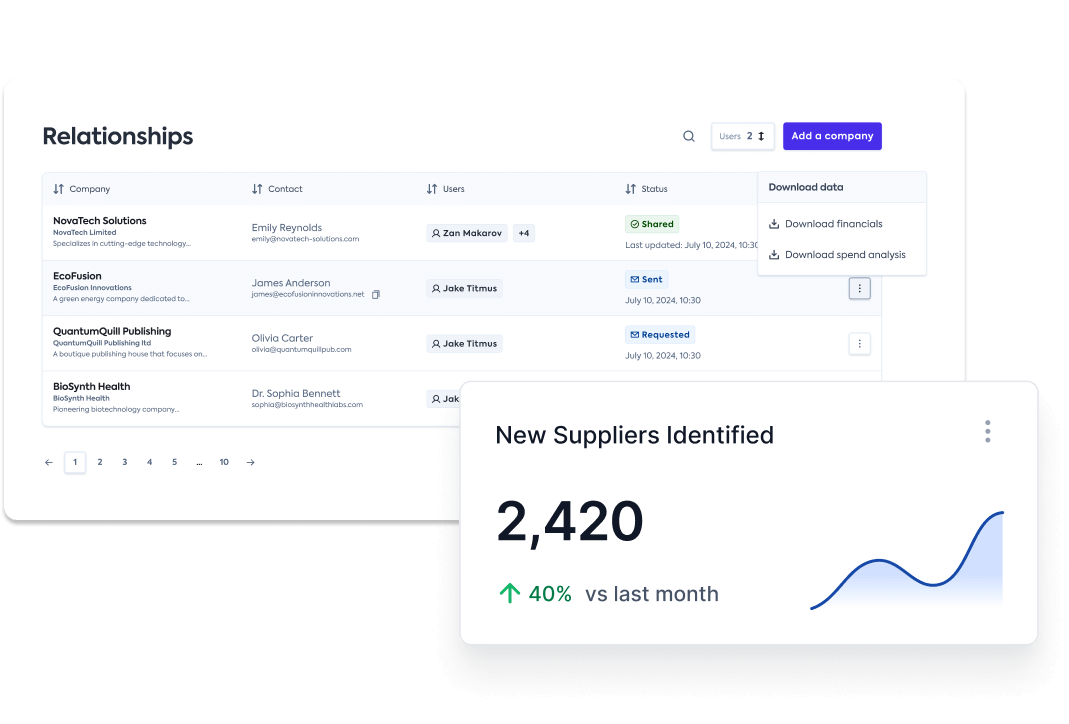The width and height of the screenshot is (1069, 724).
Task: Expand the +4 additional users badge
Action: (524, 233)
